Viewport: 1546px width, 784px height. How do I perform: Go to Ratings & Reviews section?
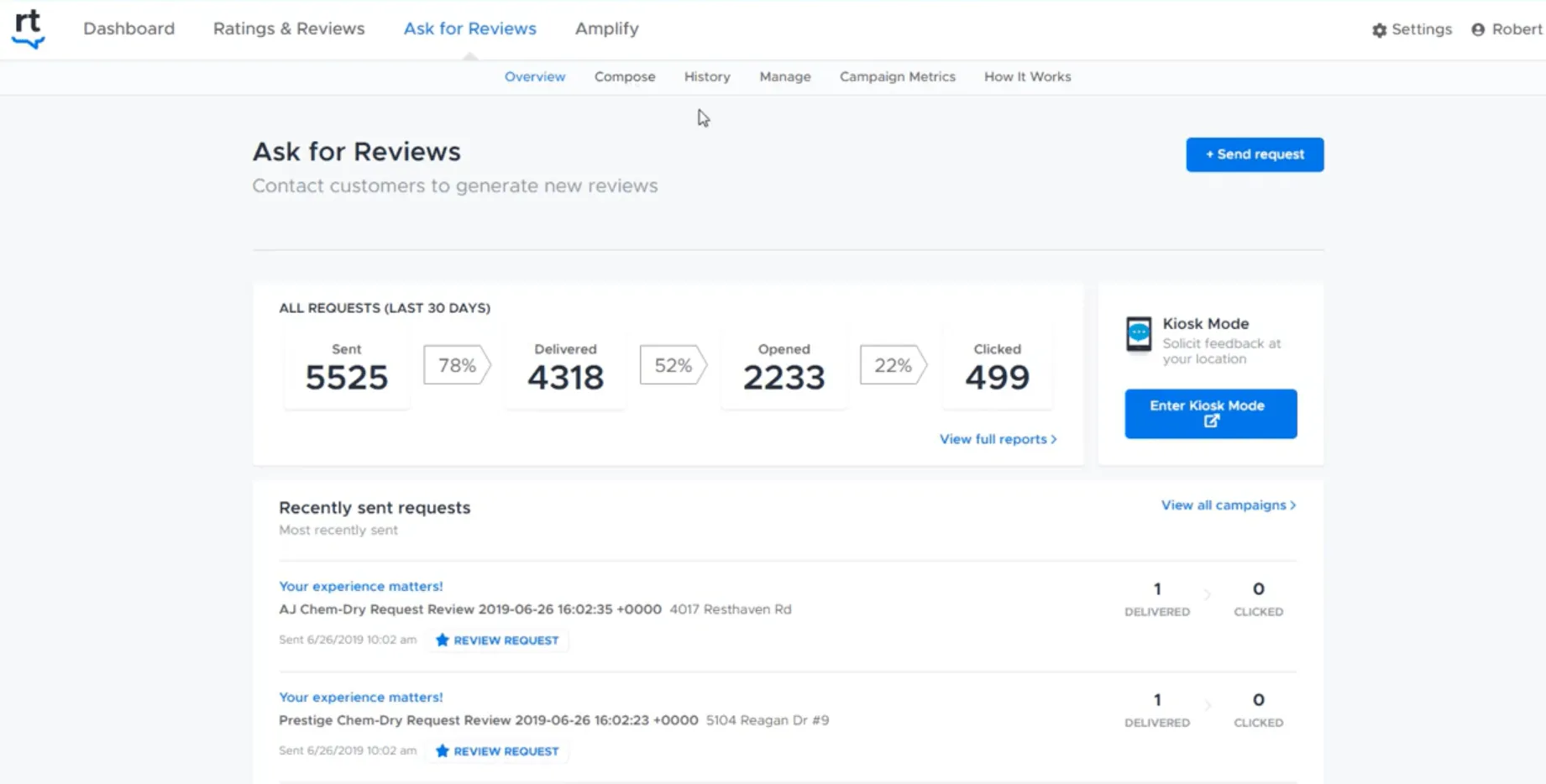pyautogui.click(x=289, y=29)
